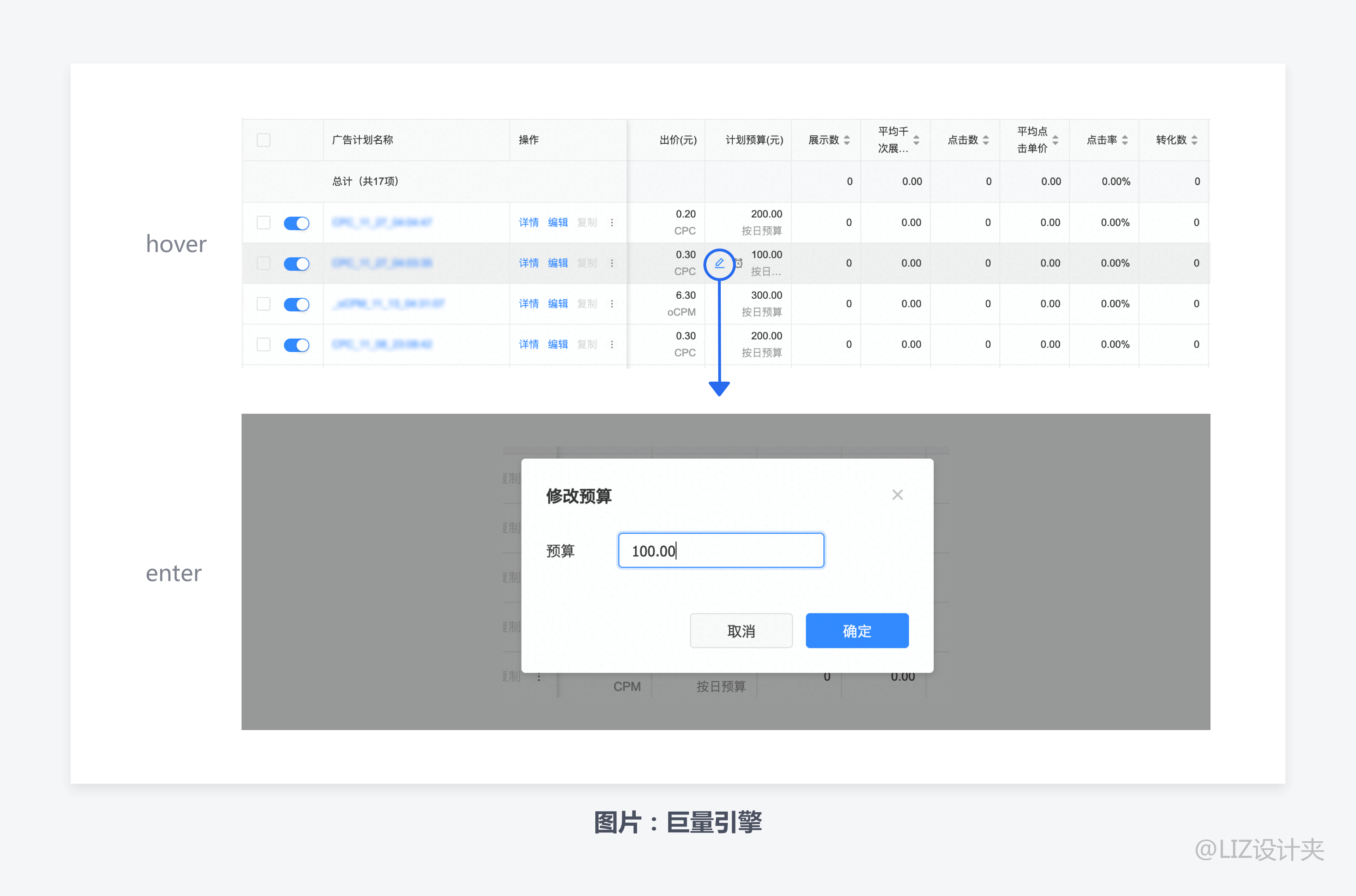This screenshot has height=896, width=1356.
Task: Turn off the switch in the 0.20 CPC row
Action: (x=297, y=223)
